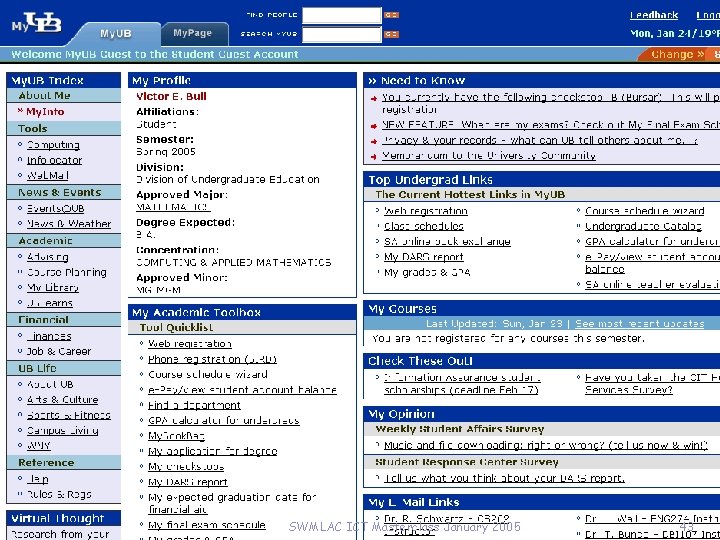The image size is (720, 540).
Task: Open My DARS report in Top Undergrad Links
Action: 424,257
